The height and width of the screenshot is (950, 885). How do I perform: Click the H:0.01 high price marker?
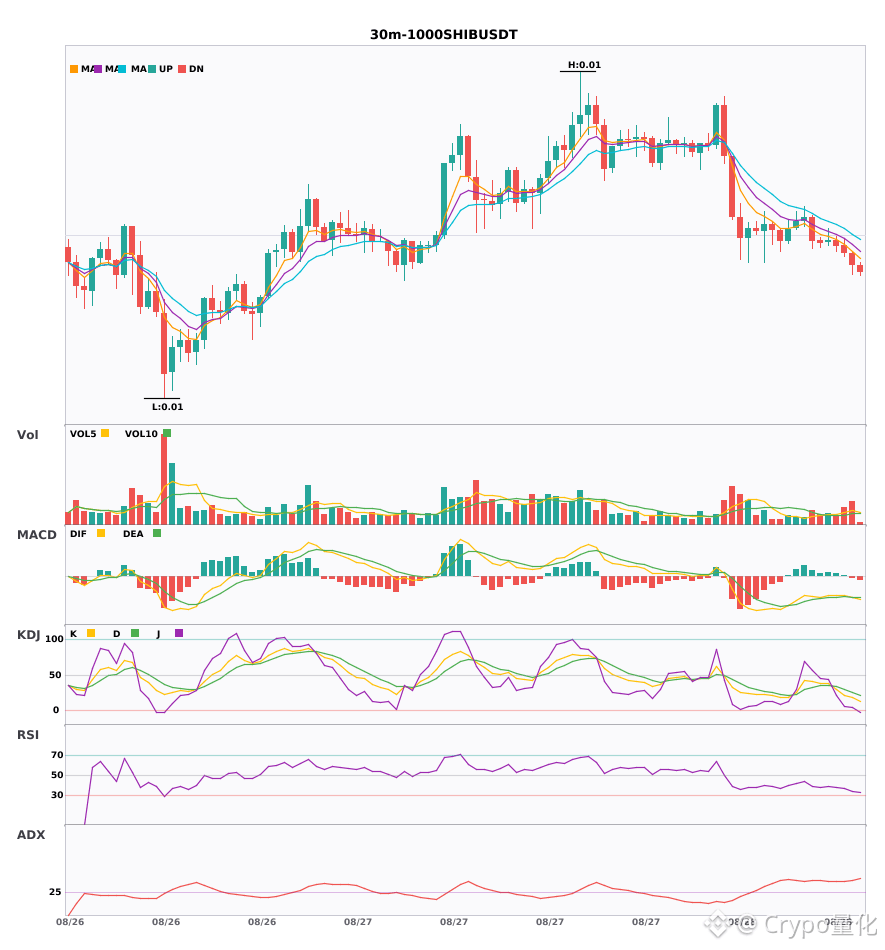(584, 65)
